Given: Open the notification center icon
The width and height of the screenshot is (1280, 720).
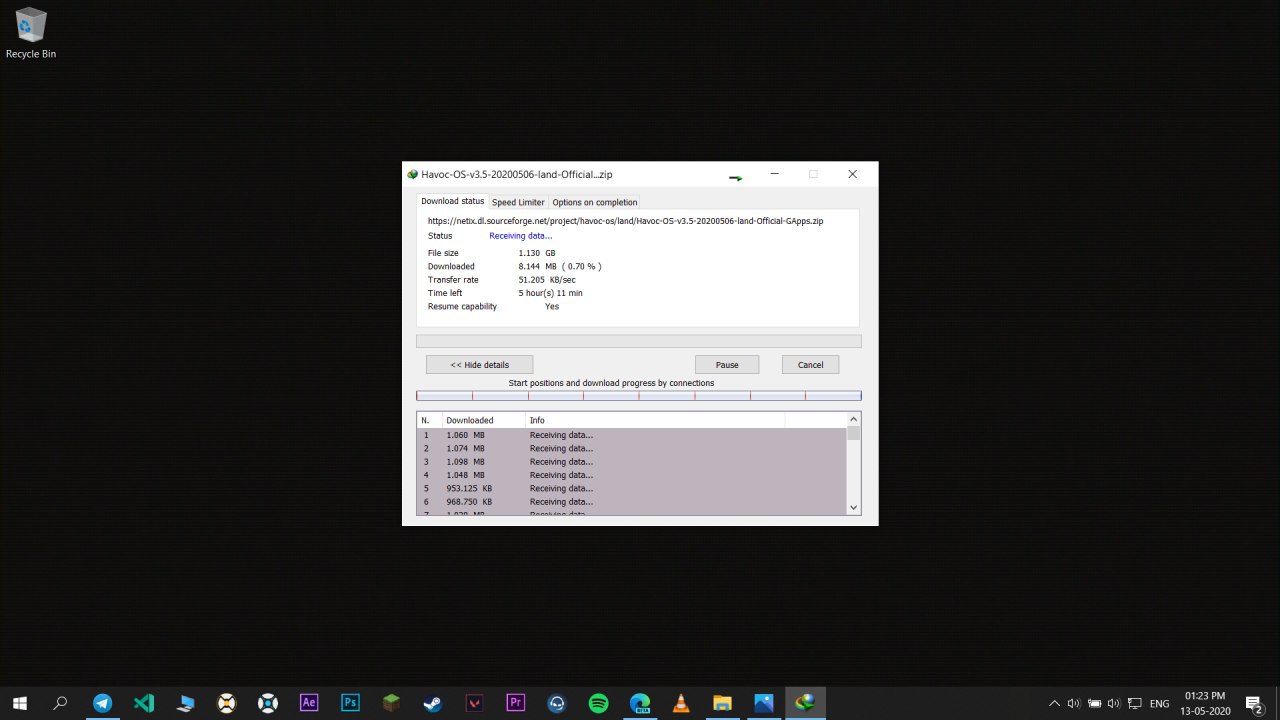Looking at the screenshot, I should click(1253, 703).
